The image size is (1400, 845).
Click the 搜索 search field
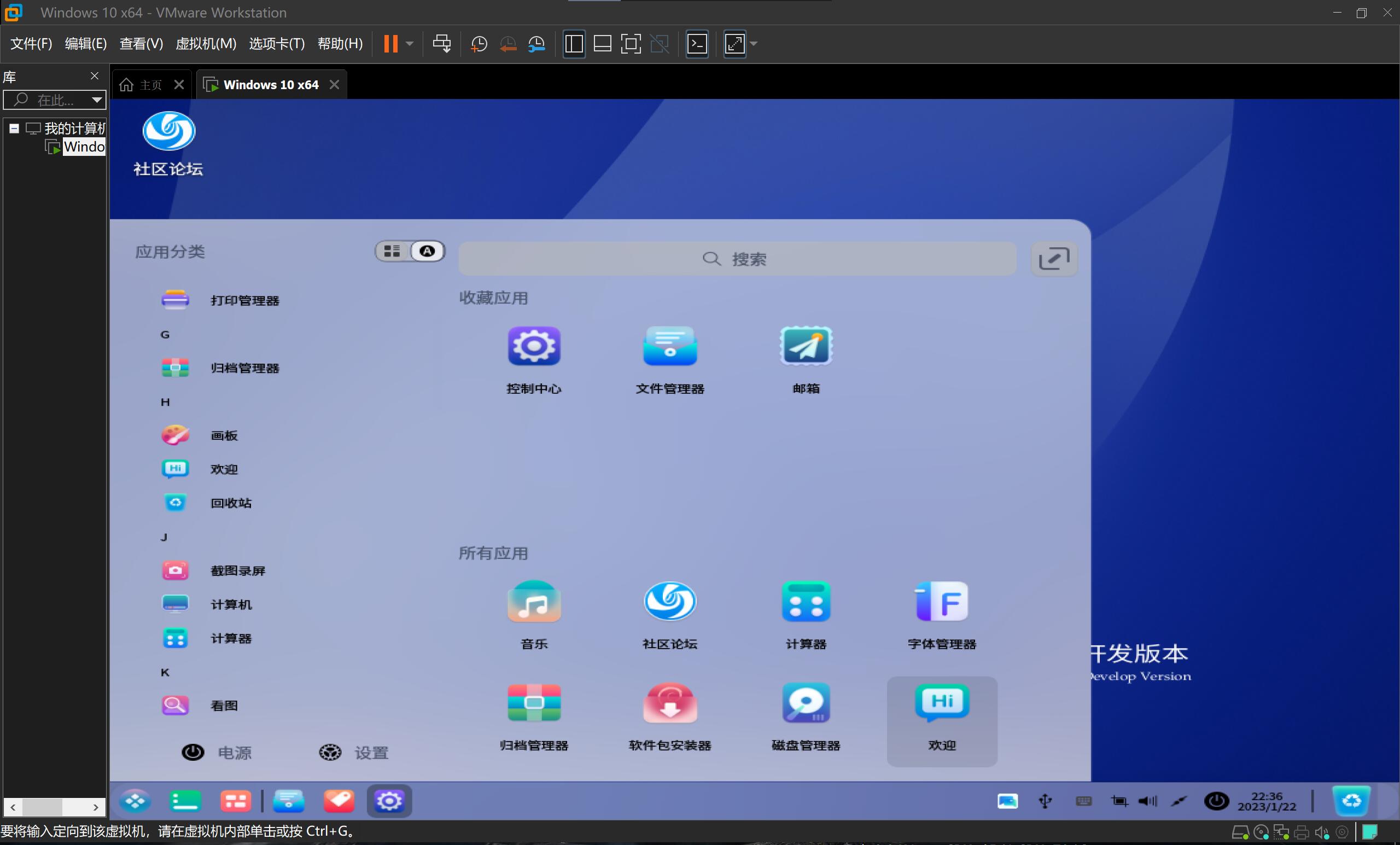736,259
